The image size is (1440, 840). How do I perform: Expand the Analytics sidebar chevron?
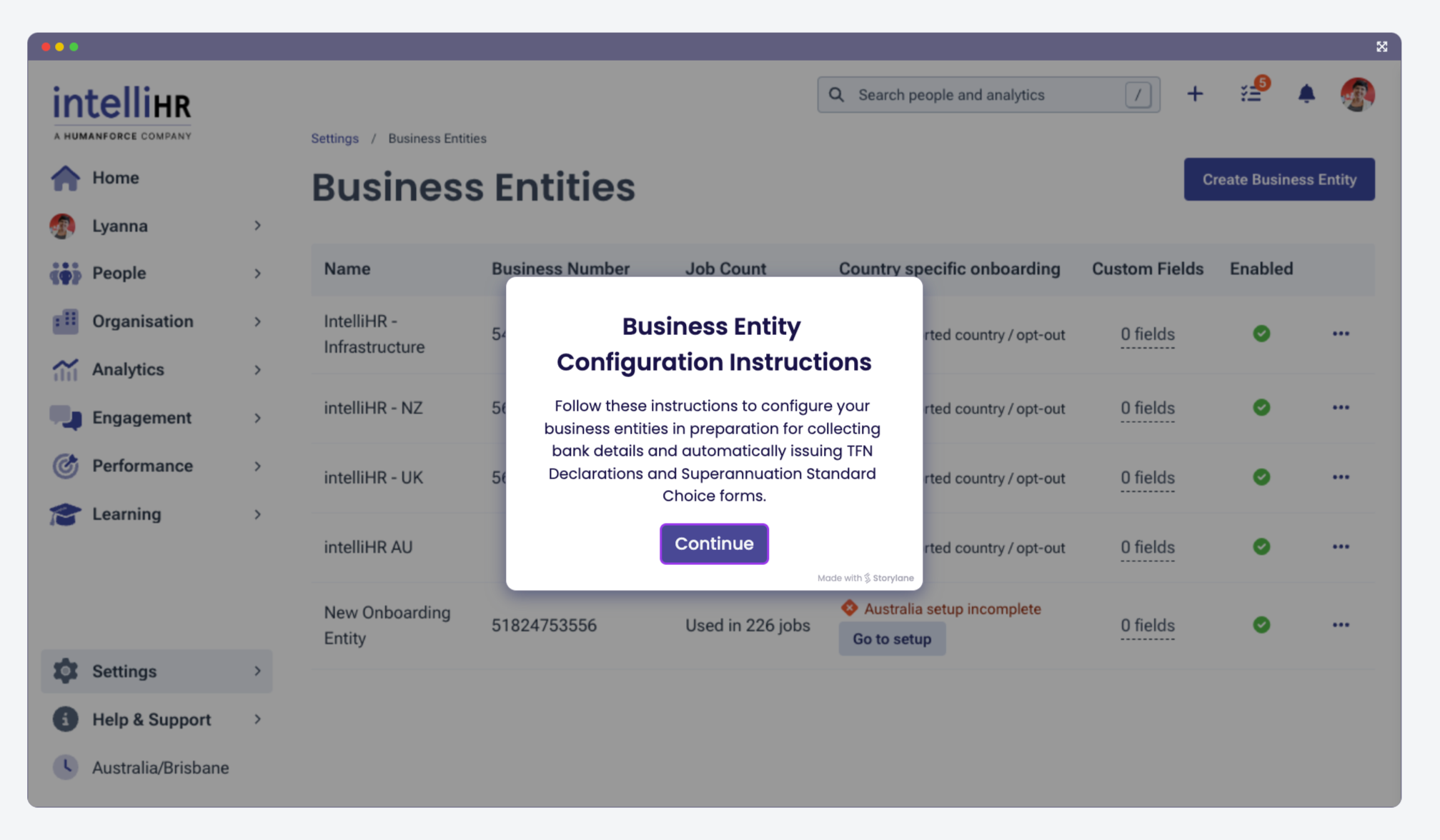point(257,370)
